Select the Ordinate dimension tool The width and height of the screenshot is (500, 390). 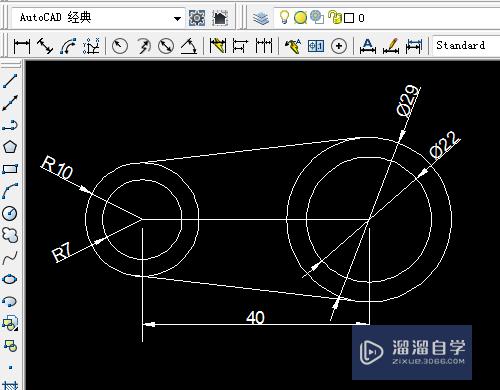coord(91,46)
